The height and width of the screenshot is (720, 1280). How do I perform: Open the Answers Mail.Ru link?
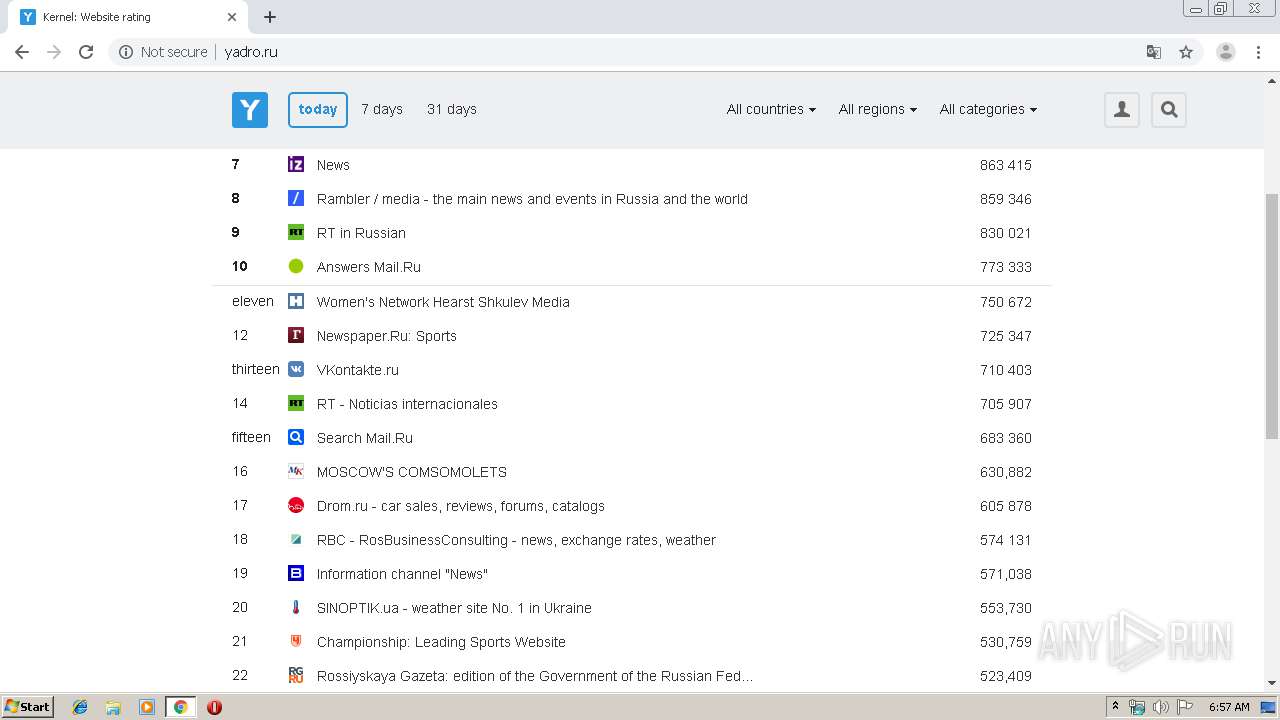[x=369, y=267]
